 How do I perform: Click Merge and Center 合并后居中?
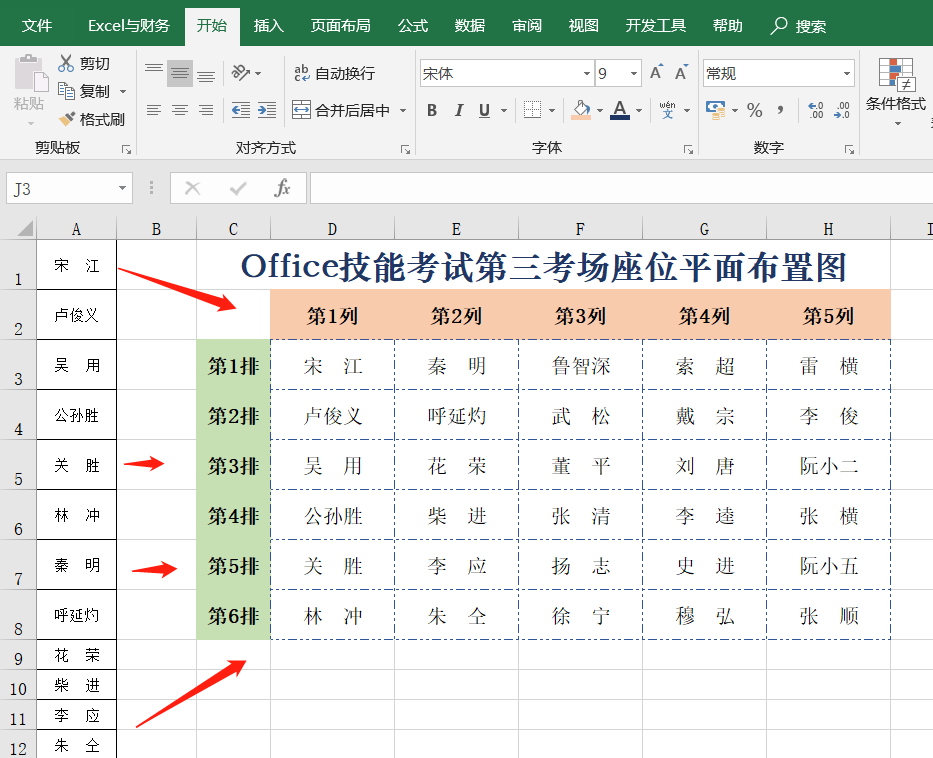coord(341,110)
